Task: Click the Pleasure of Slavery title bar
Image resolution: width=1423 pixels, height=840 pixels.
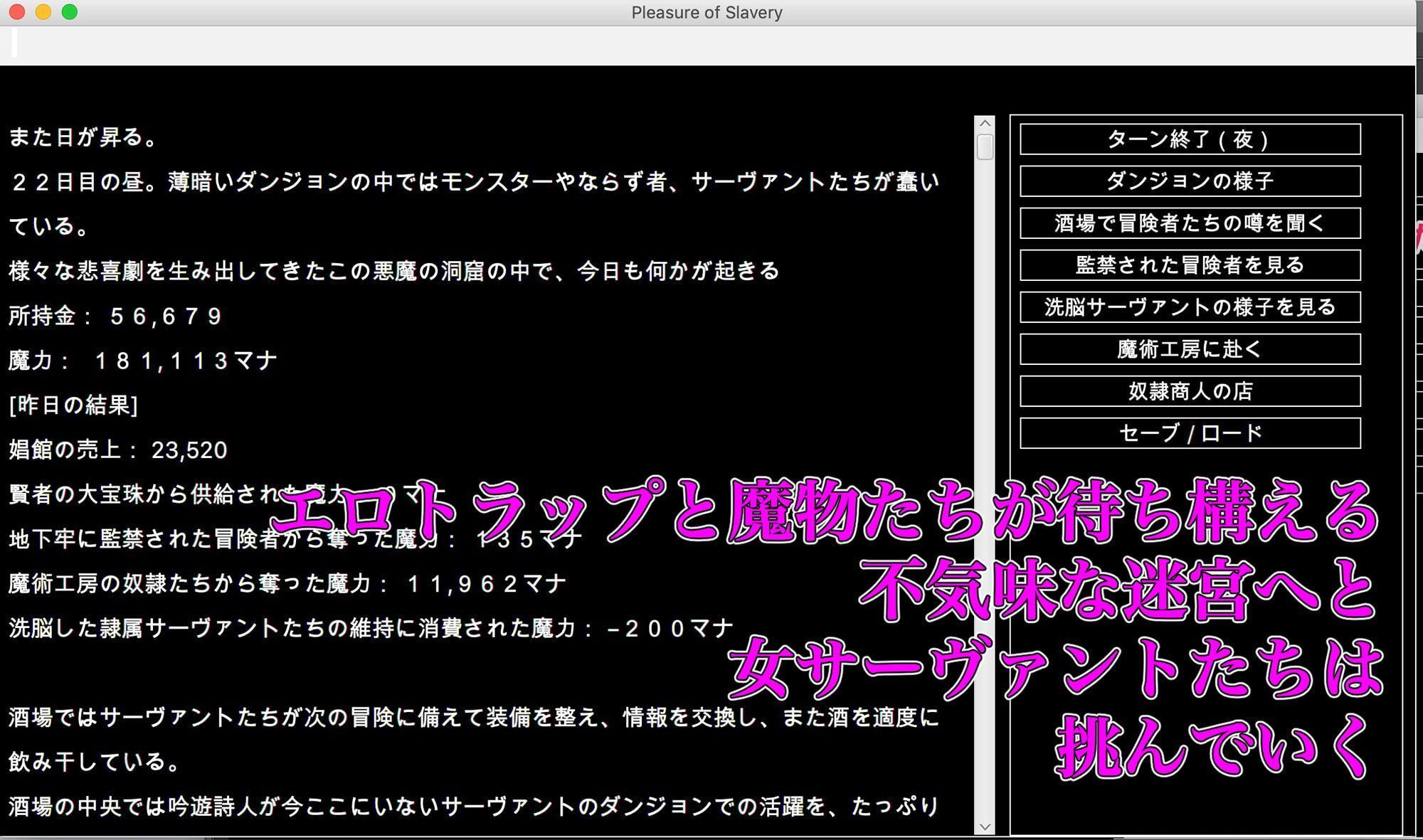Action: click(x=705, y=12)
